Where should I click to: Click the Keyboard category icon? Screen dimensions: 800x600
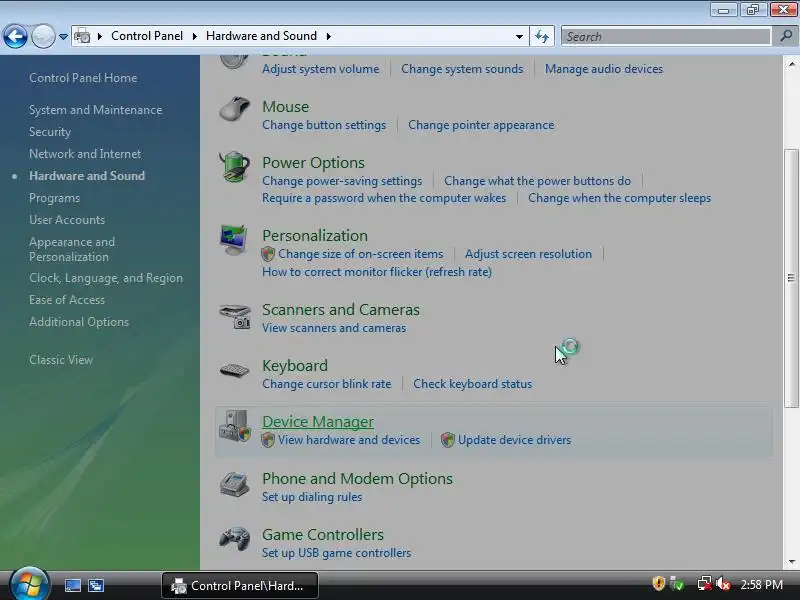click(x=234, y=370)
